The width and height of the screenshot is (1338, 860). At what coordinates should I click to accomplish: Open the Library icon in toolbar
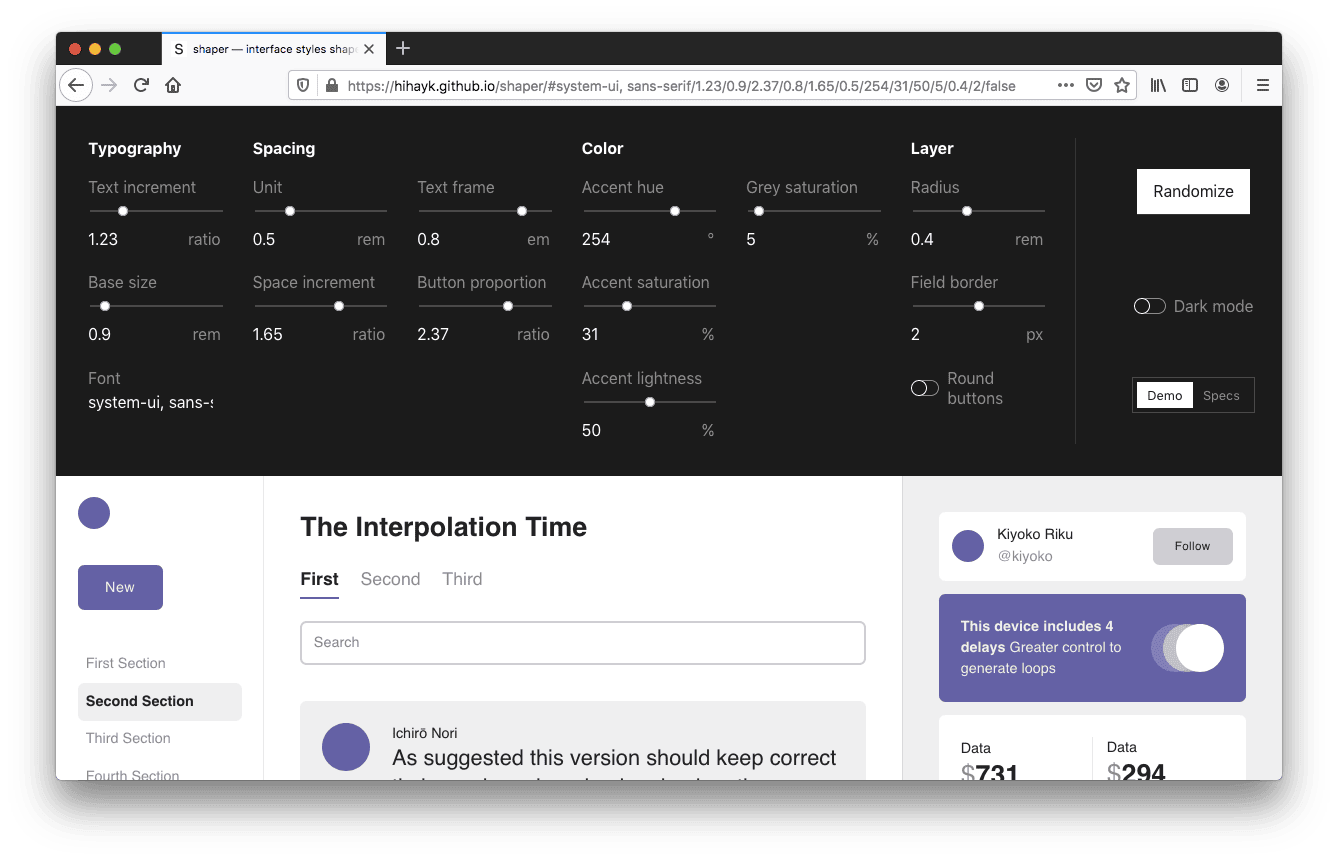[x=1158, y=85]
